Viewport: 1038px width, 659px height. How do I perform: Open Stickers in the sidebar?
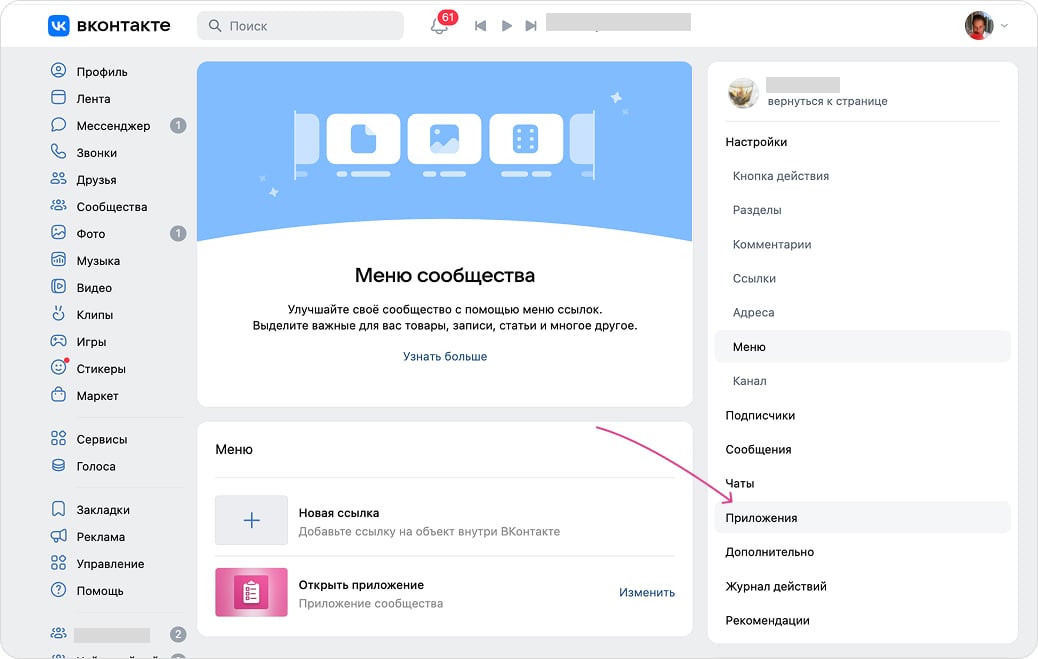(x=101, y=369)
